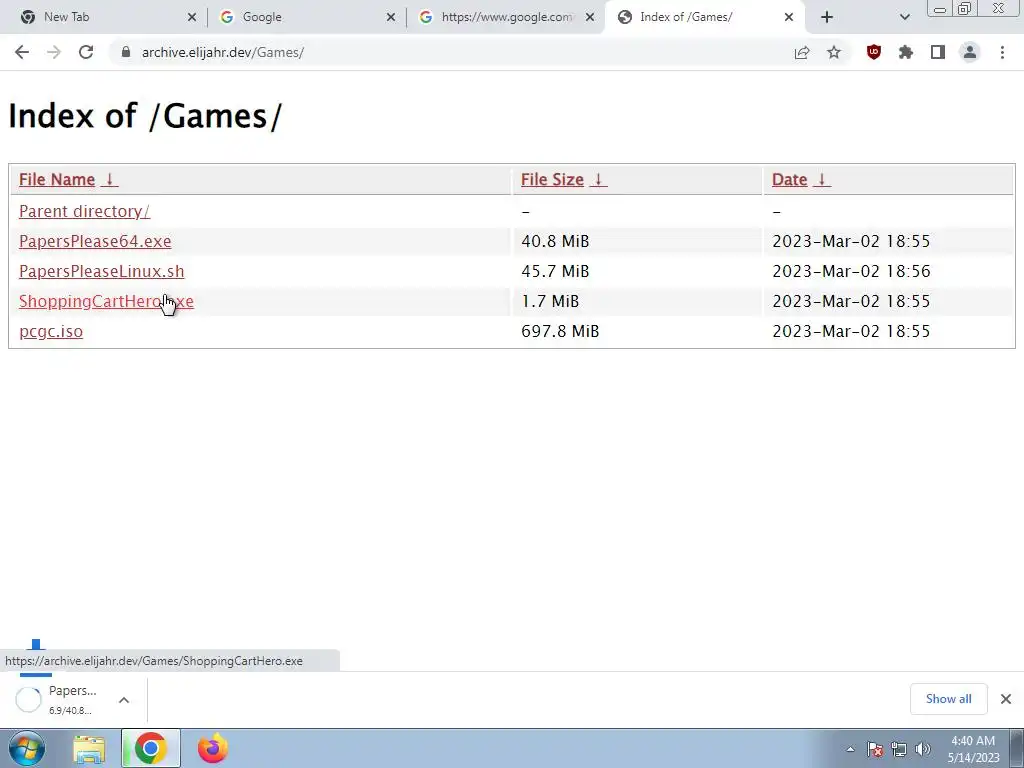Open the Windows Start menu
Screen dimensions: 1024x768
[x=27, y=748]
